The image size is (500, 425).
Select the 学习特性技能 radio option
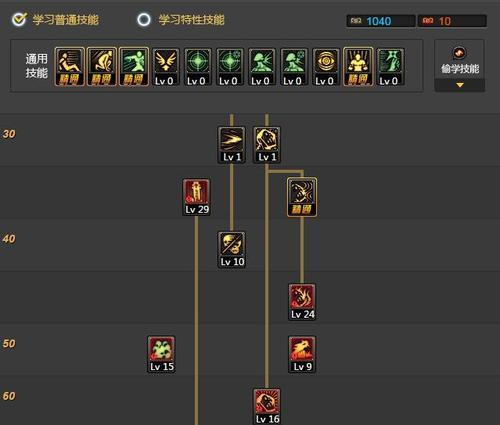(x=144, y=20)
